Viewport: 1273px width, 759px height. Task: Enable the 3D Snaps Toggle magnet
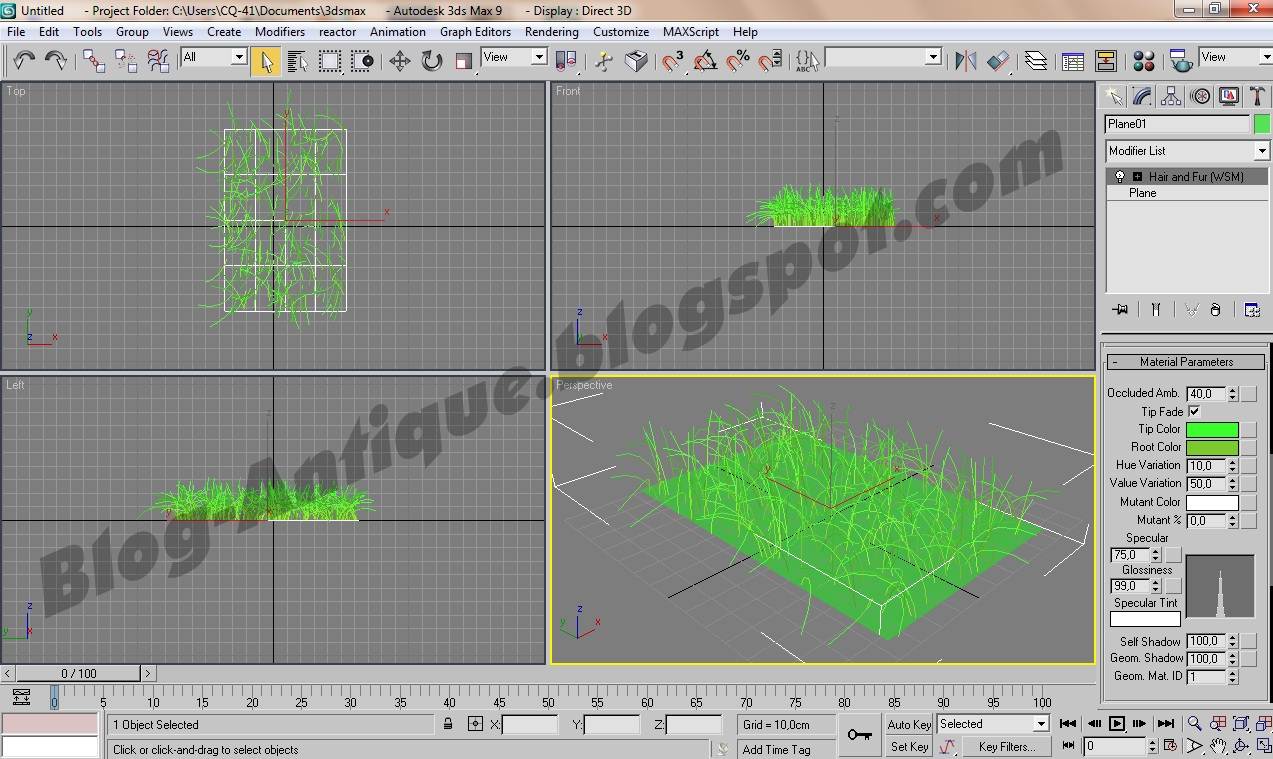tap(670, 60)
